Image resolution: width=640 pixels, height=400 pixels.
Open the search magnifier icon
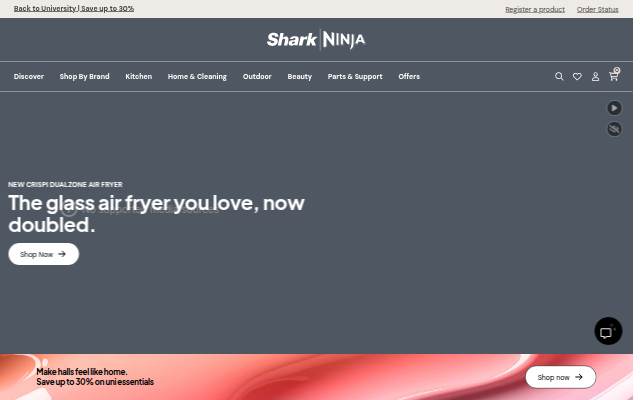[559, 76]
